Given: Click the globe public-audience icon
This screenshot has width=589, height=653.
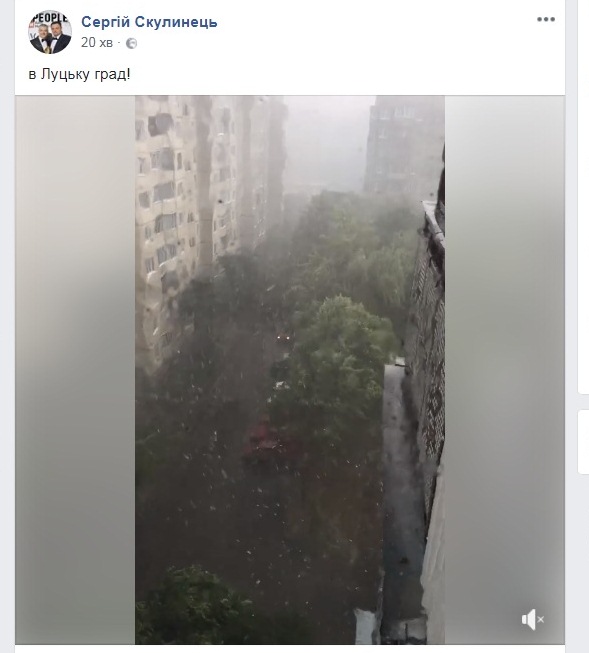Looking at the screenshot, I should click(131, 43).
